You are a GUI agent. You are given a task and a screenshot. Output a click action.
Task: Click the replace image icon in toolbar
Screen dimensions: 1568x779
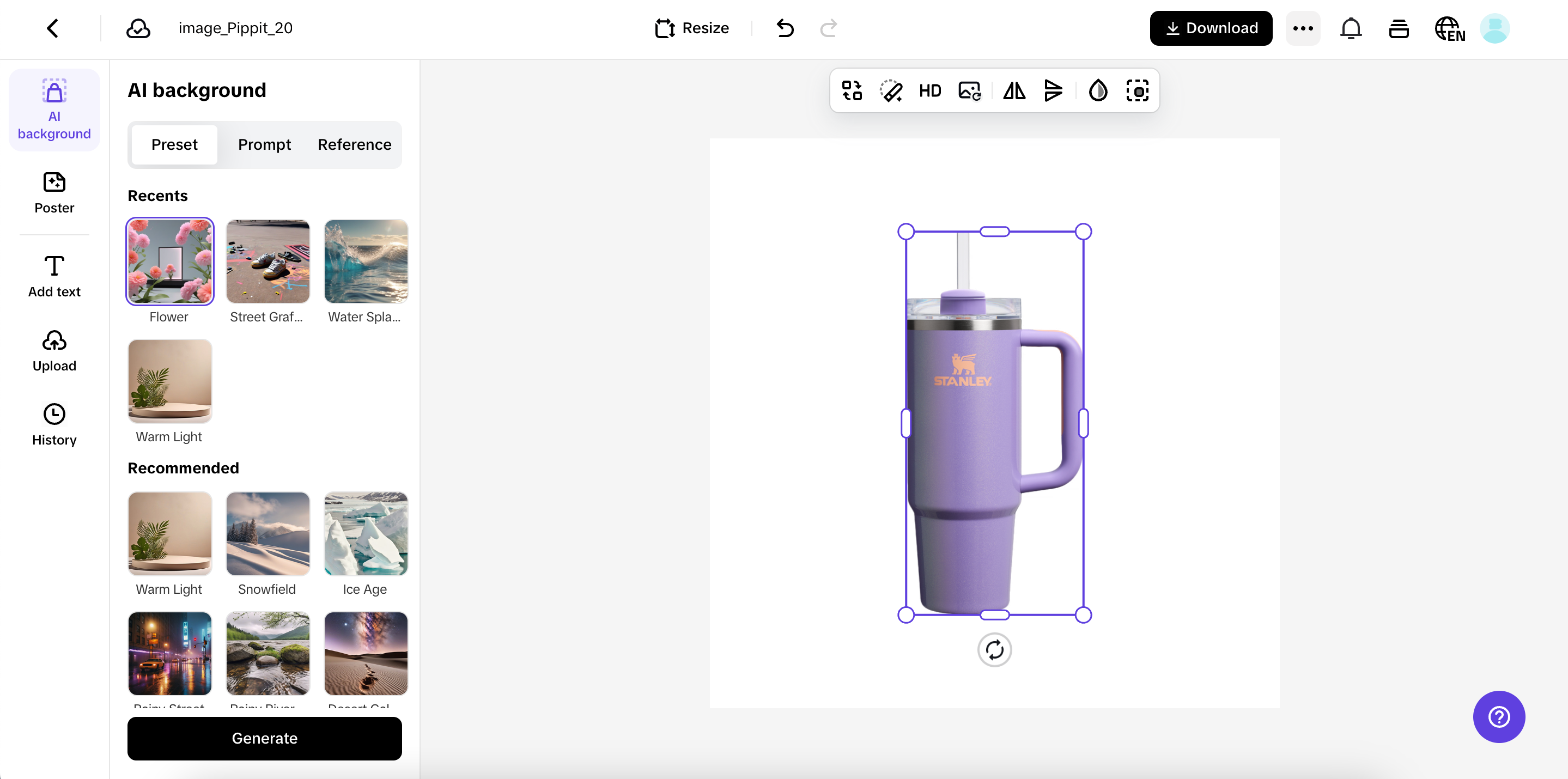(x=969, y=92)
